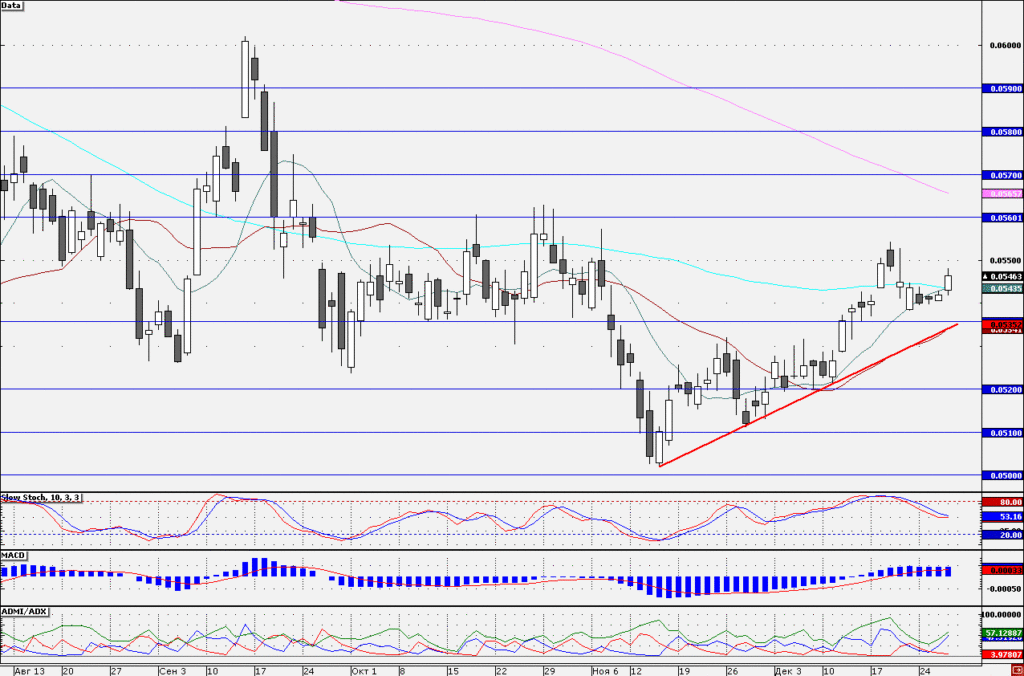Click the red scroll icon in bottom-right corner
The height and width of the screenshot is (676, 1024).
pyautogui.click(x=1019, y=671)
